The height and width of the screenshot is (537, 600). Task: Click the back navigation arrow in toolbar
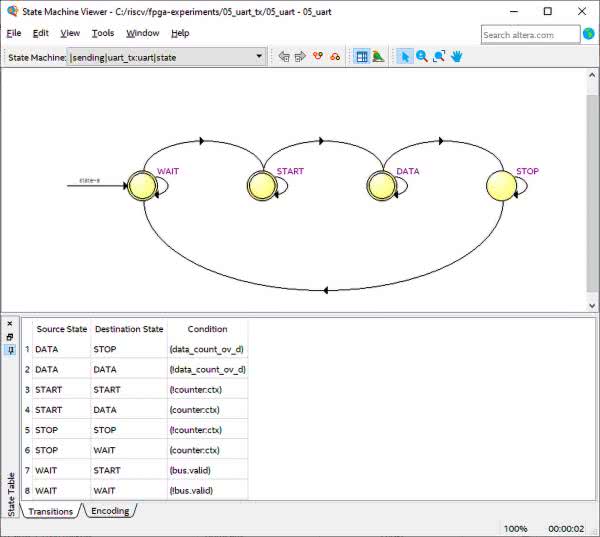[284, 57]
